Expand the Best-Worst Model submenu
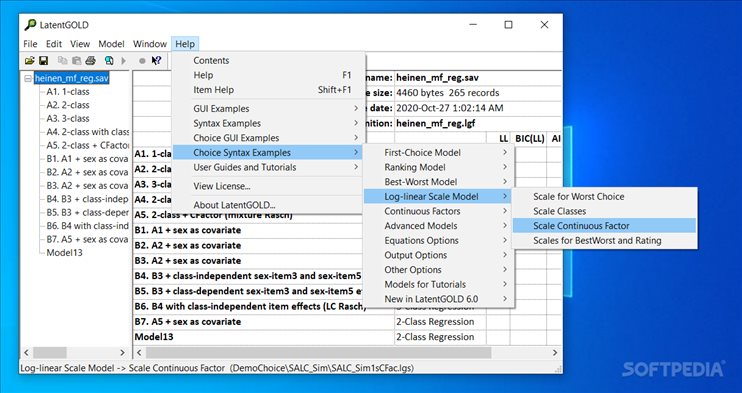Screen dimensions: 742x393 click(438, 182)
